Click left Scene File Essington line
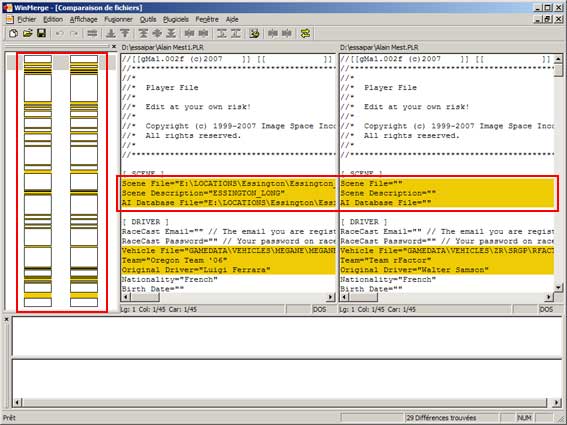 pos(229,183)
